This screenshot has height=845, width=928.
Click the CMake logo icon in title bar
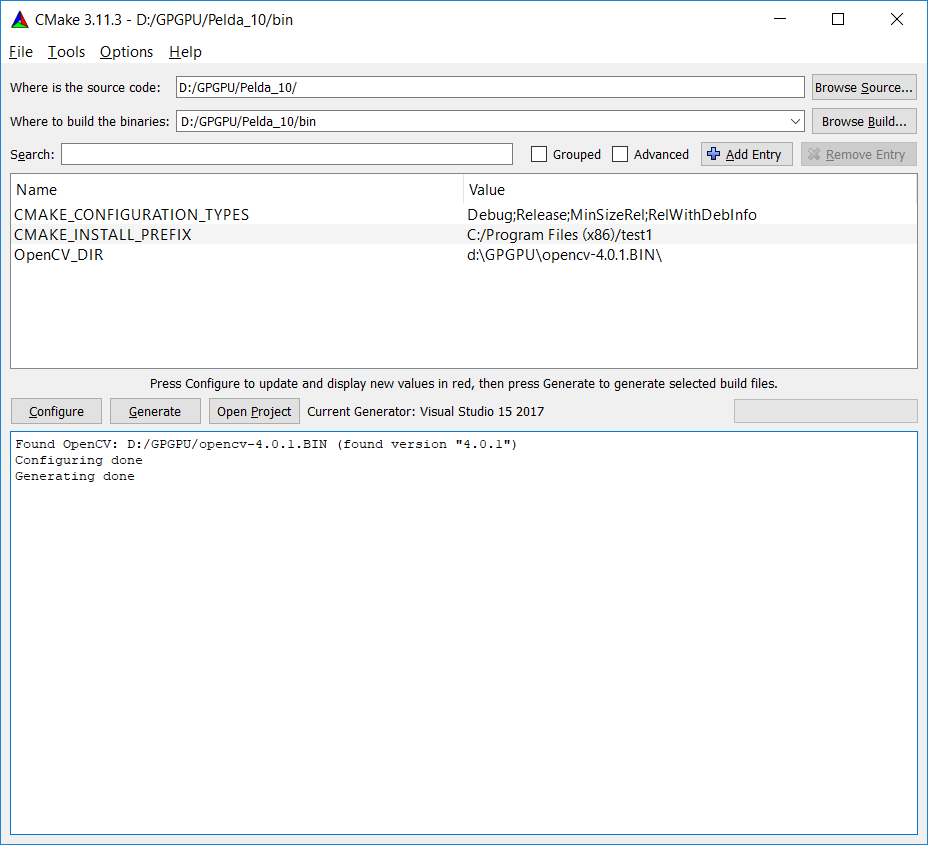point(20,20)
